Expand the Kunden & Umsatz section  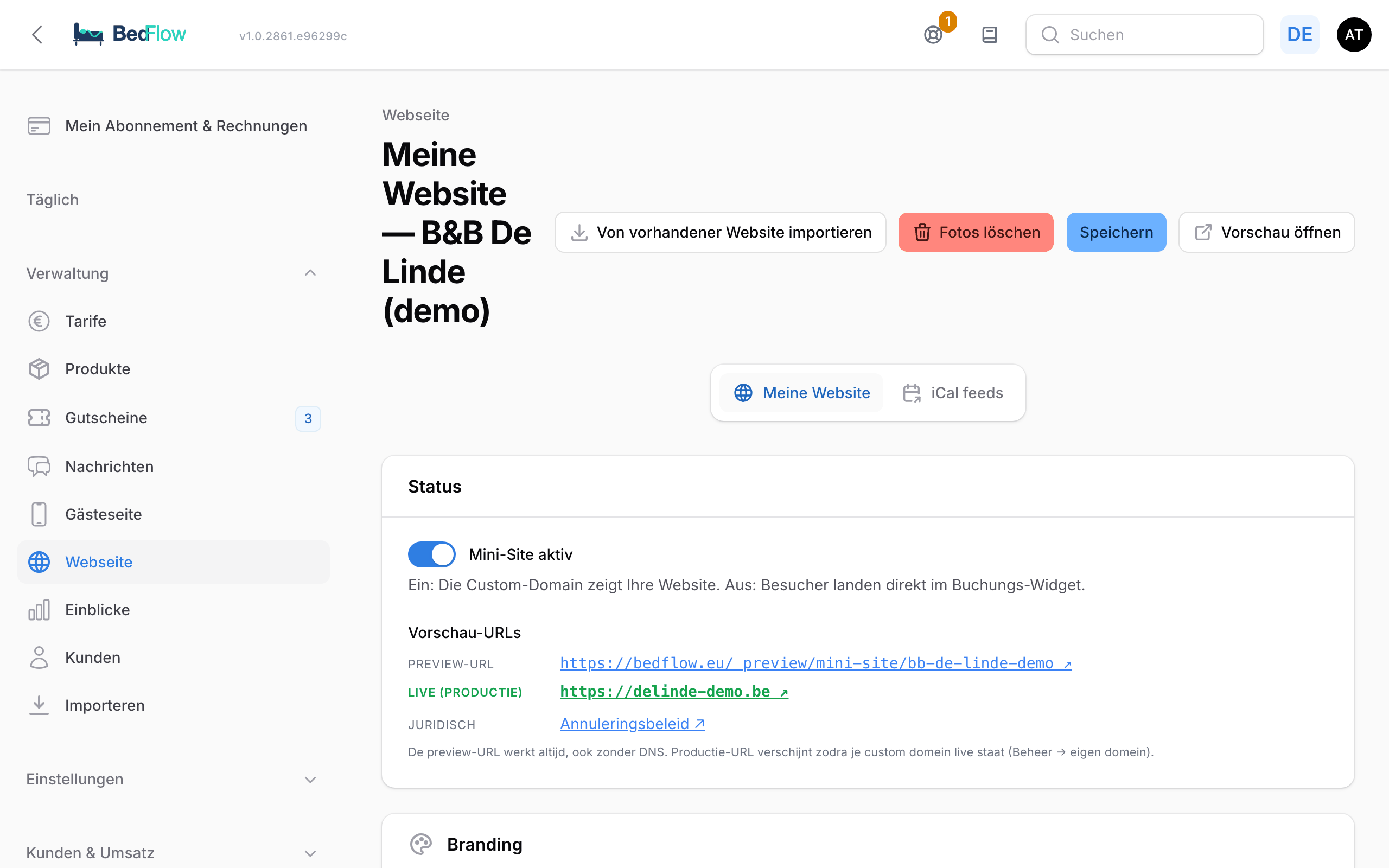coord(310,853)
